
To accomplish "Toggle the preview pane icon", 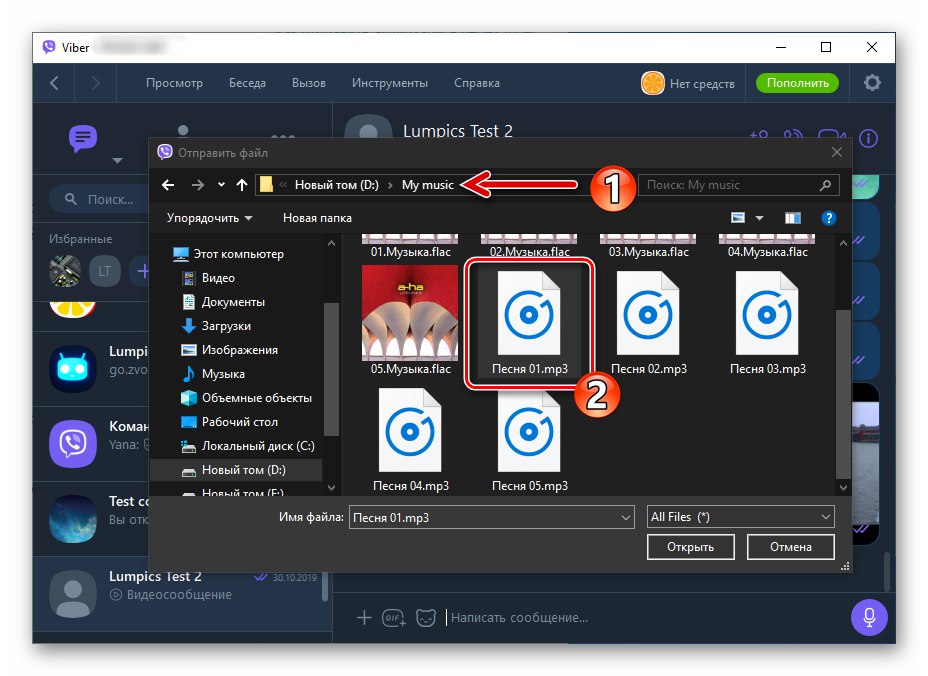I will tap(792, 218).
